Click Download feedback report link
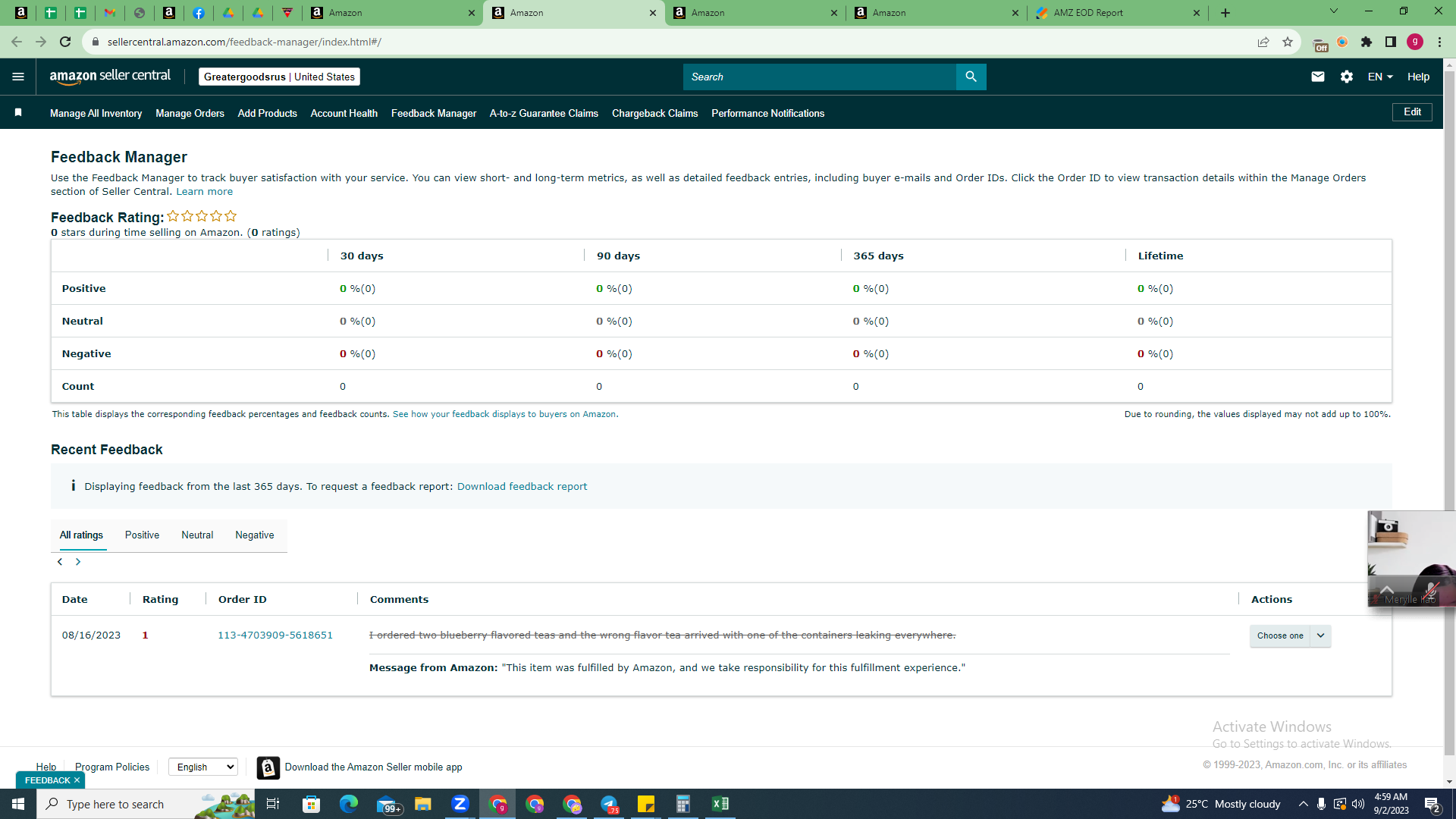1456x819 pixels. click(522, 487)
